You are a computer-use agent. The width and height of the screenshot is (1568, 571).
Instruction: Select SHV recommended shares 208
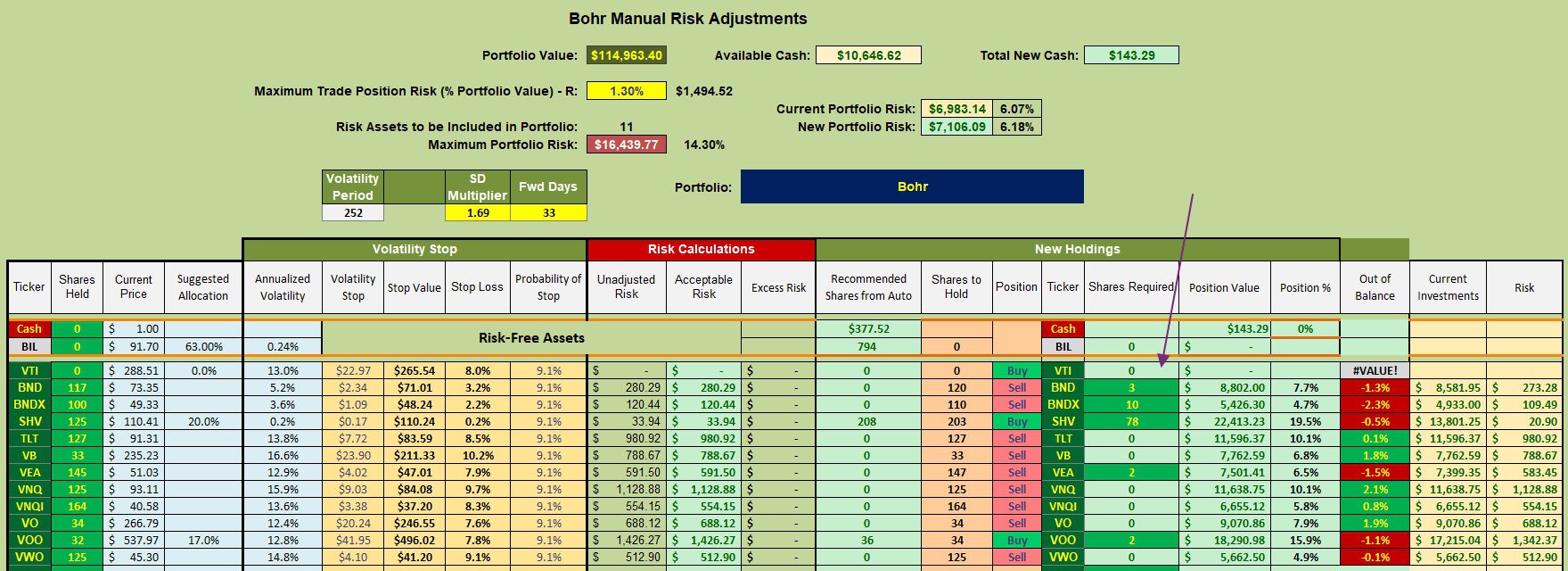(x=868, y=422)
